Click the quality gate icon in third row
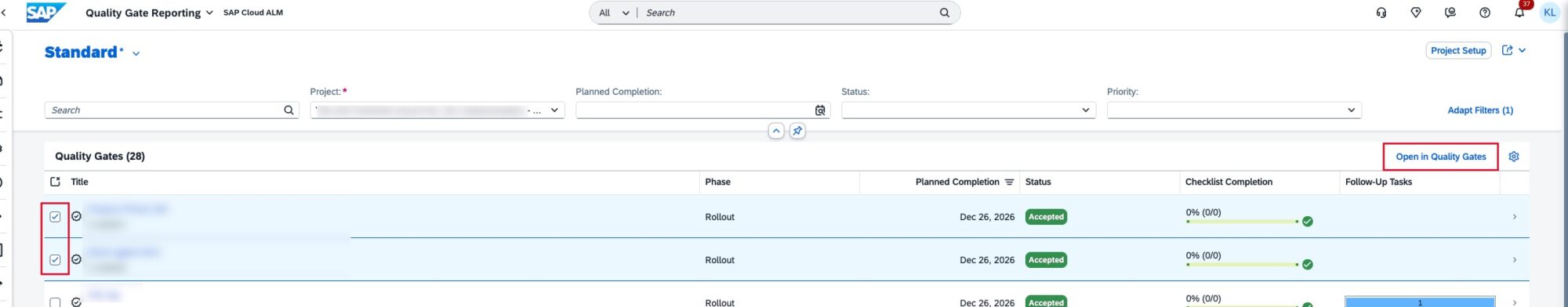The width and height of the screenshot is (1568, 307). (76, 302)
